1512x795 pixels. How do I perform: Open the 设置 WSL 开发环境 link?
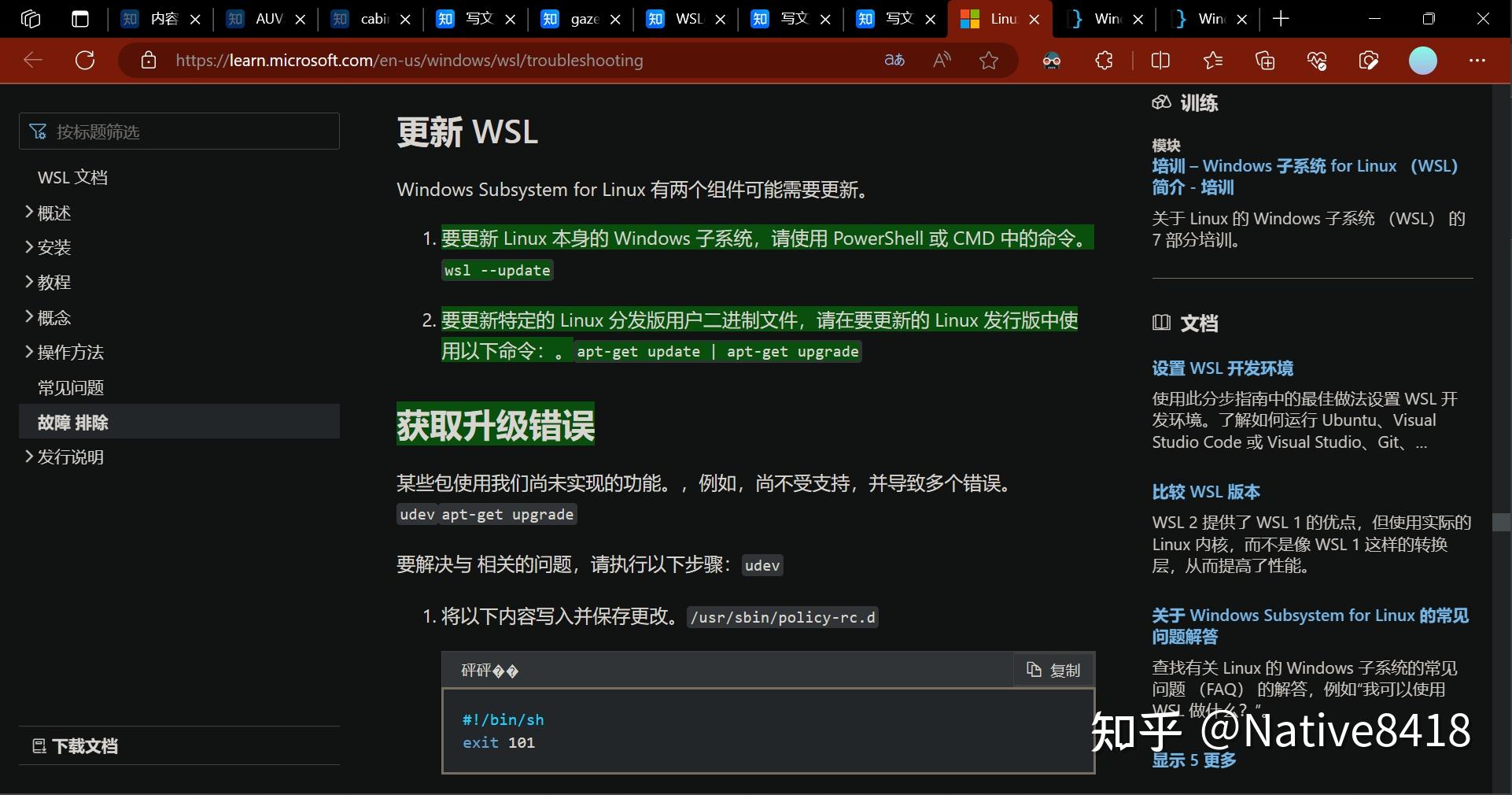point(1221,368)
